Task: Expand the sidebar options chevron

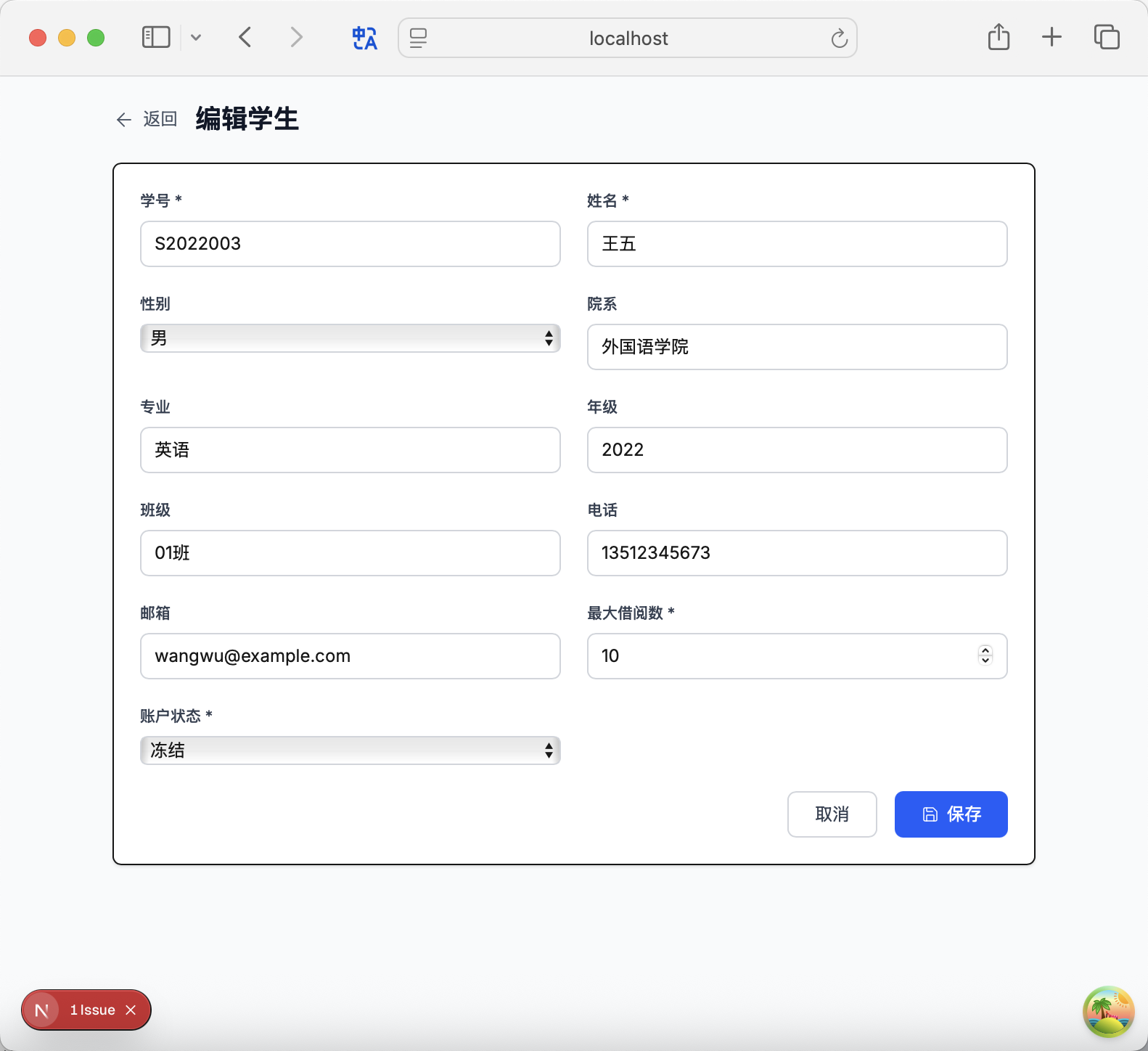Action: tap(196, 38)
